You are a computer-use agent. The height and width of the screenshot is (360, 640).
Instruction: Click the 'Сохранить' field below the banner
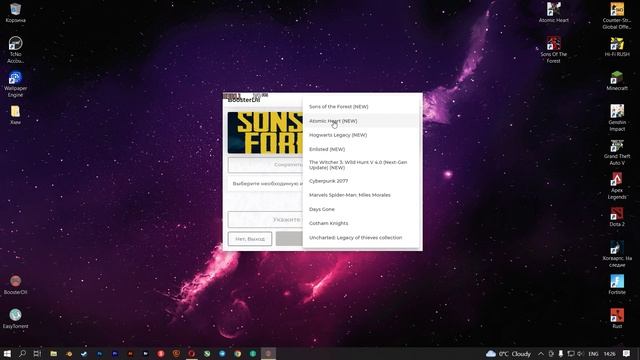click(x=265, y=165)
